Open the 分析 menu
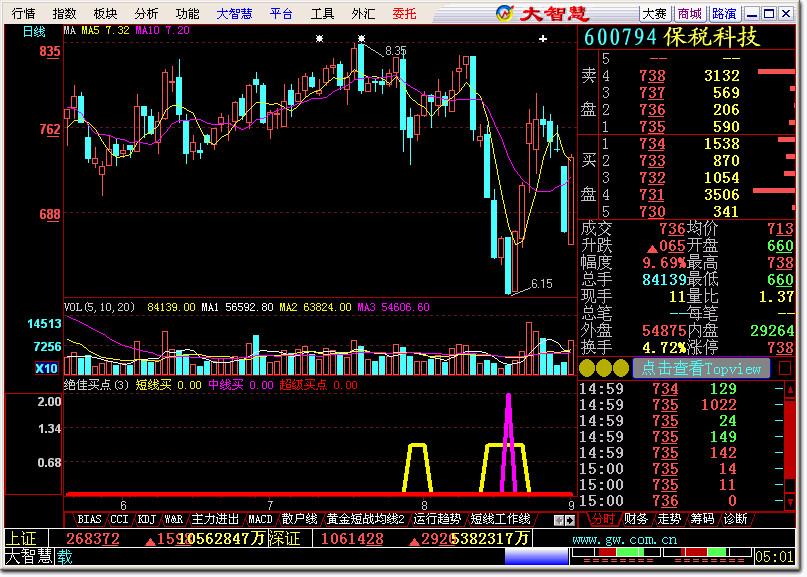807x577 pixels. click(x=147, y=13)
